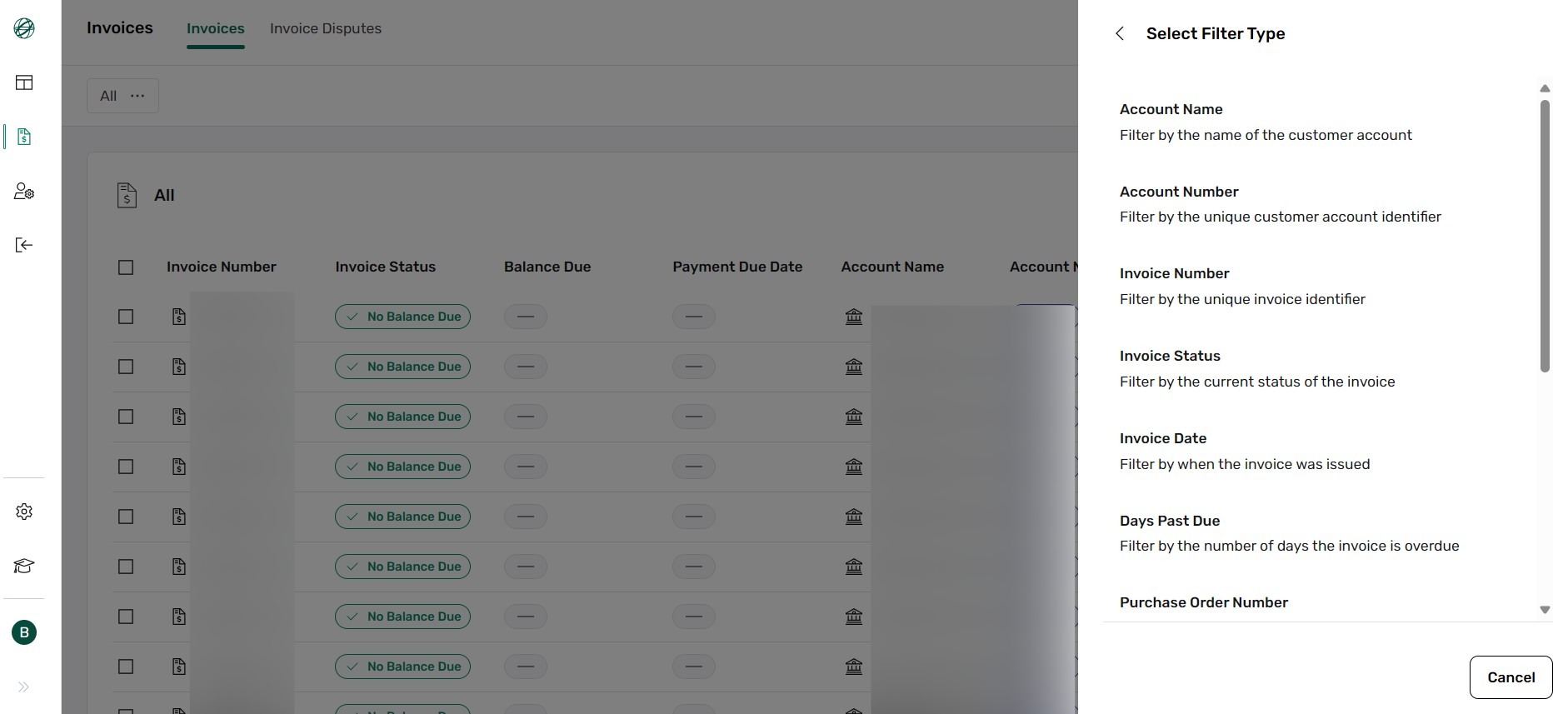This screenshot has height=714, width=1568.
Task: Check the sixth invoice row checkbox
Action: pos(126,567)
